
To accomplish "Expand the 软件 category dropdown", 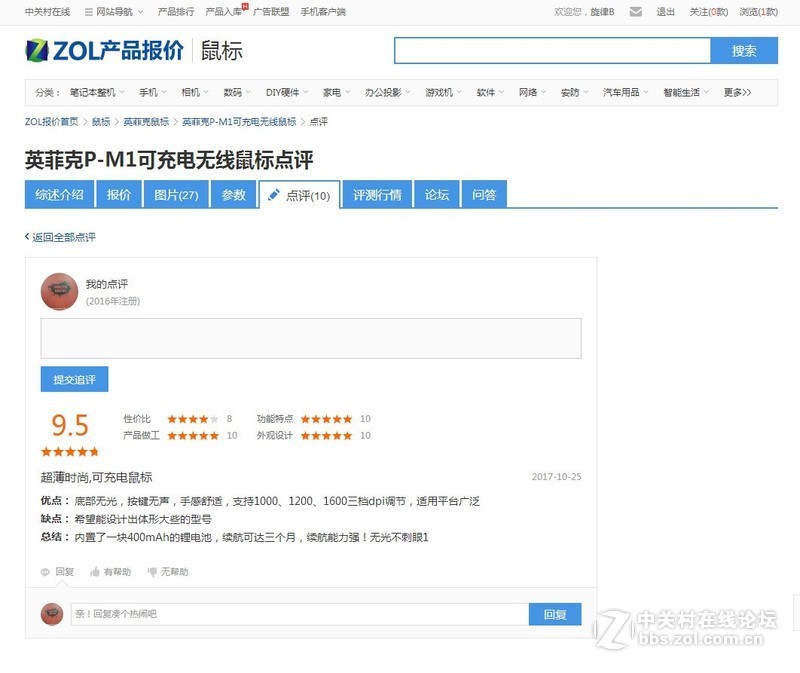I will click(x=490, y=92).
